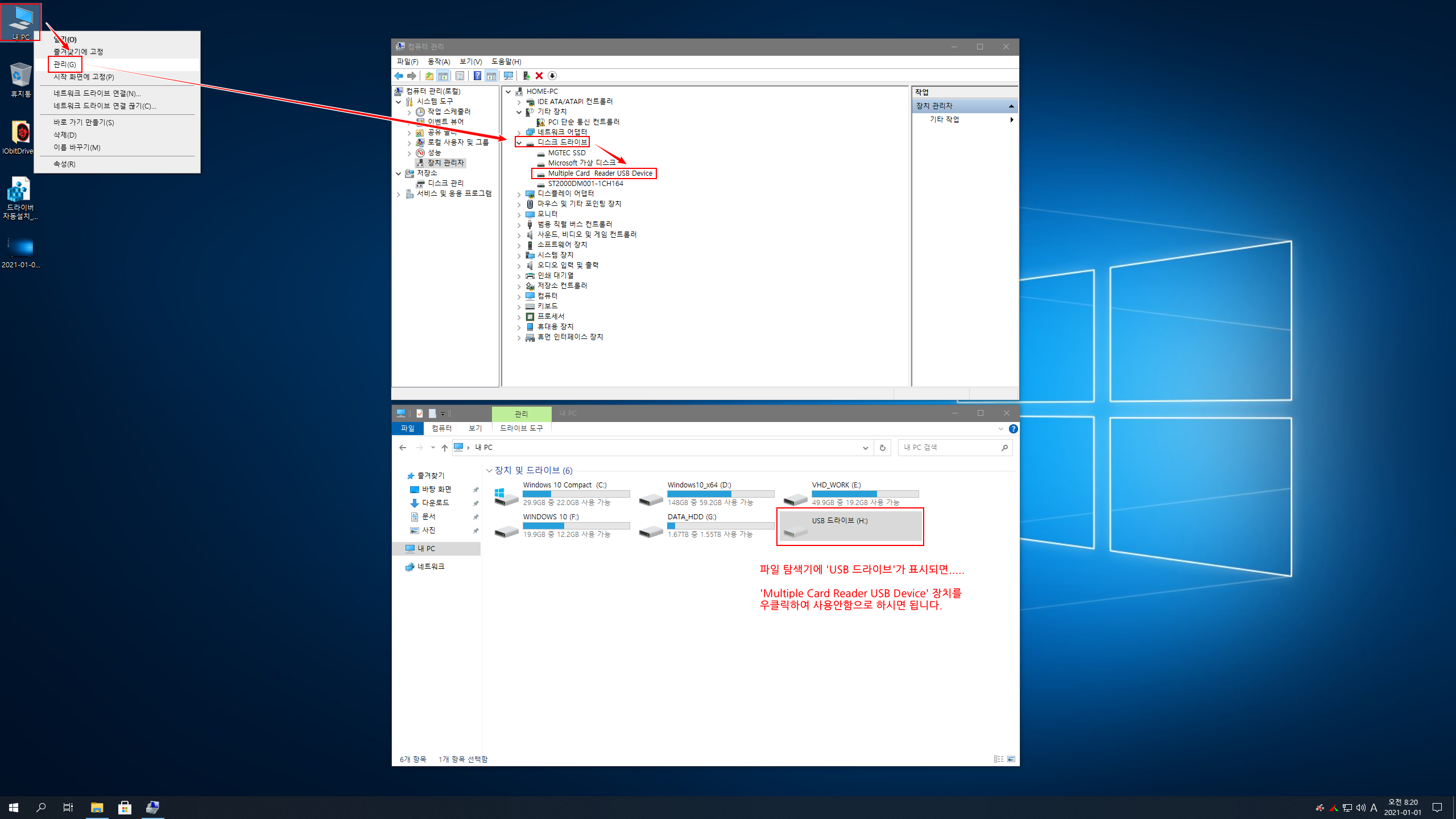The image size is (1456, 819).
Task: Click the blue back arrow in Computer Management
Action: (399, 76)
